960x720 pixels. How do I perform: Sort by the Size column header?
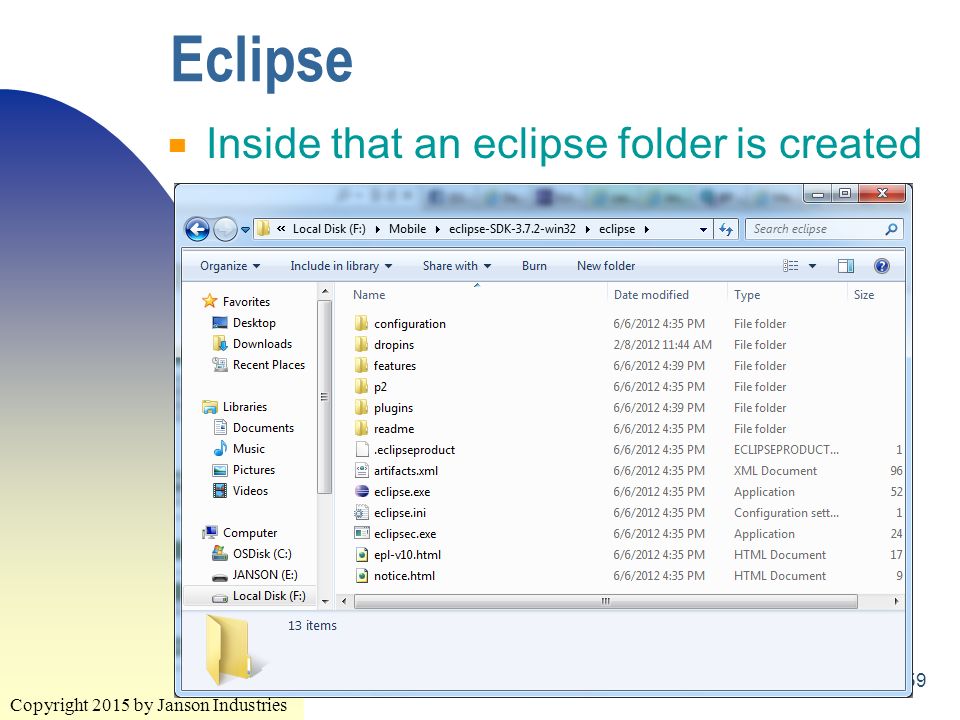coord(863,294)
